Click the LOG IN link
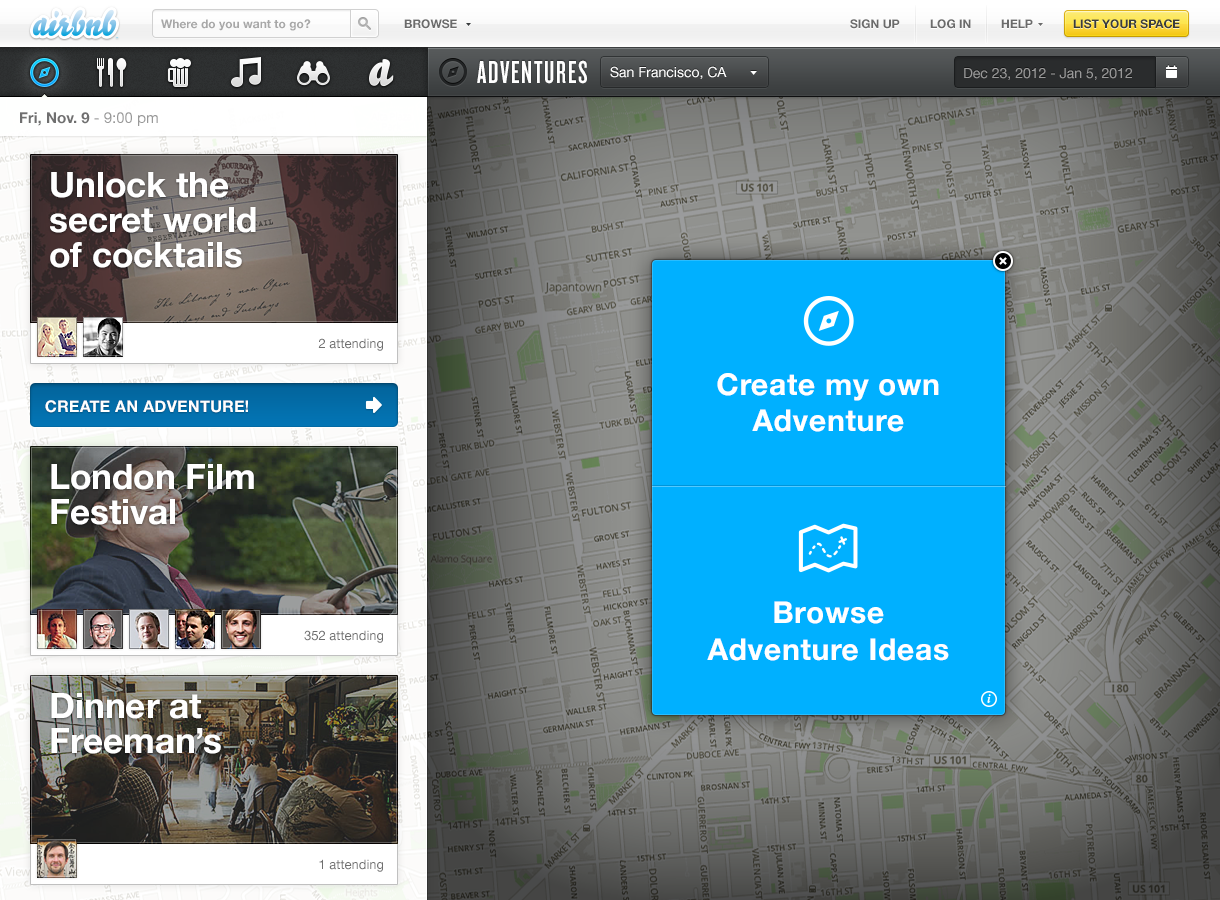 [950, 24]
